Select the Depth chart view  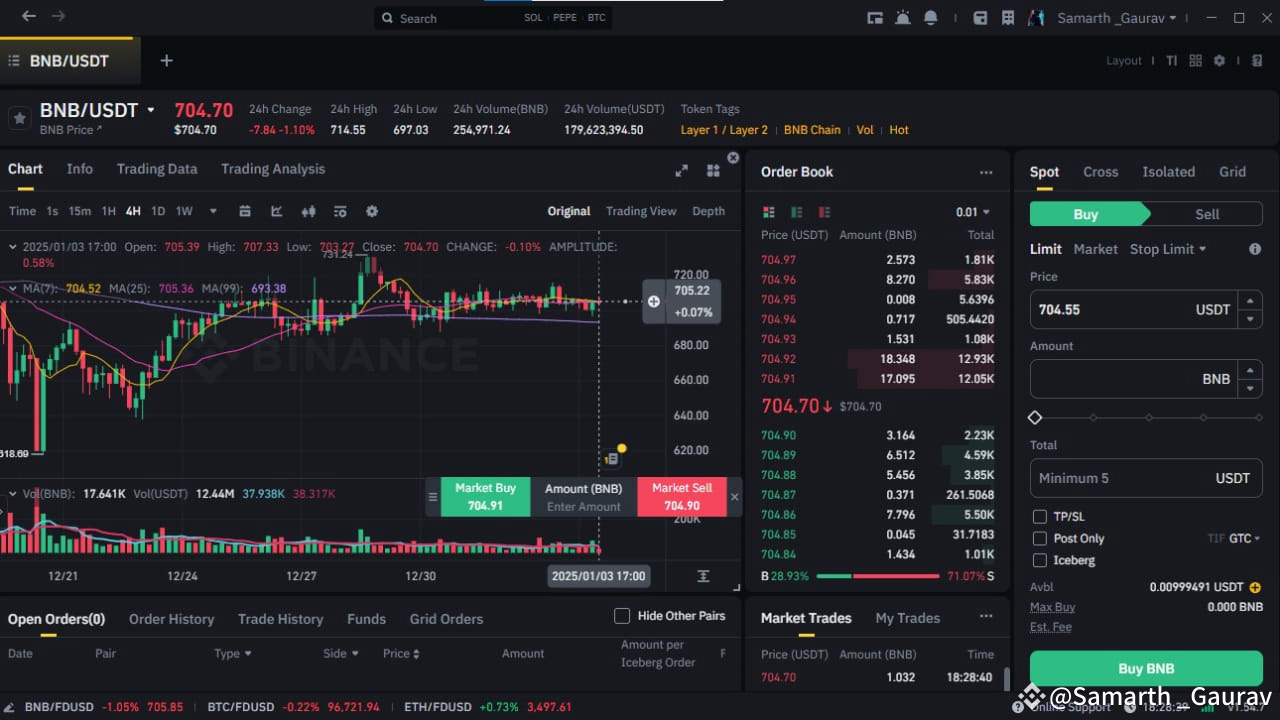coord(708,211)
